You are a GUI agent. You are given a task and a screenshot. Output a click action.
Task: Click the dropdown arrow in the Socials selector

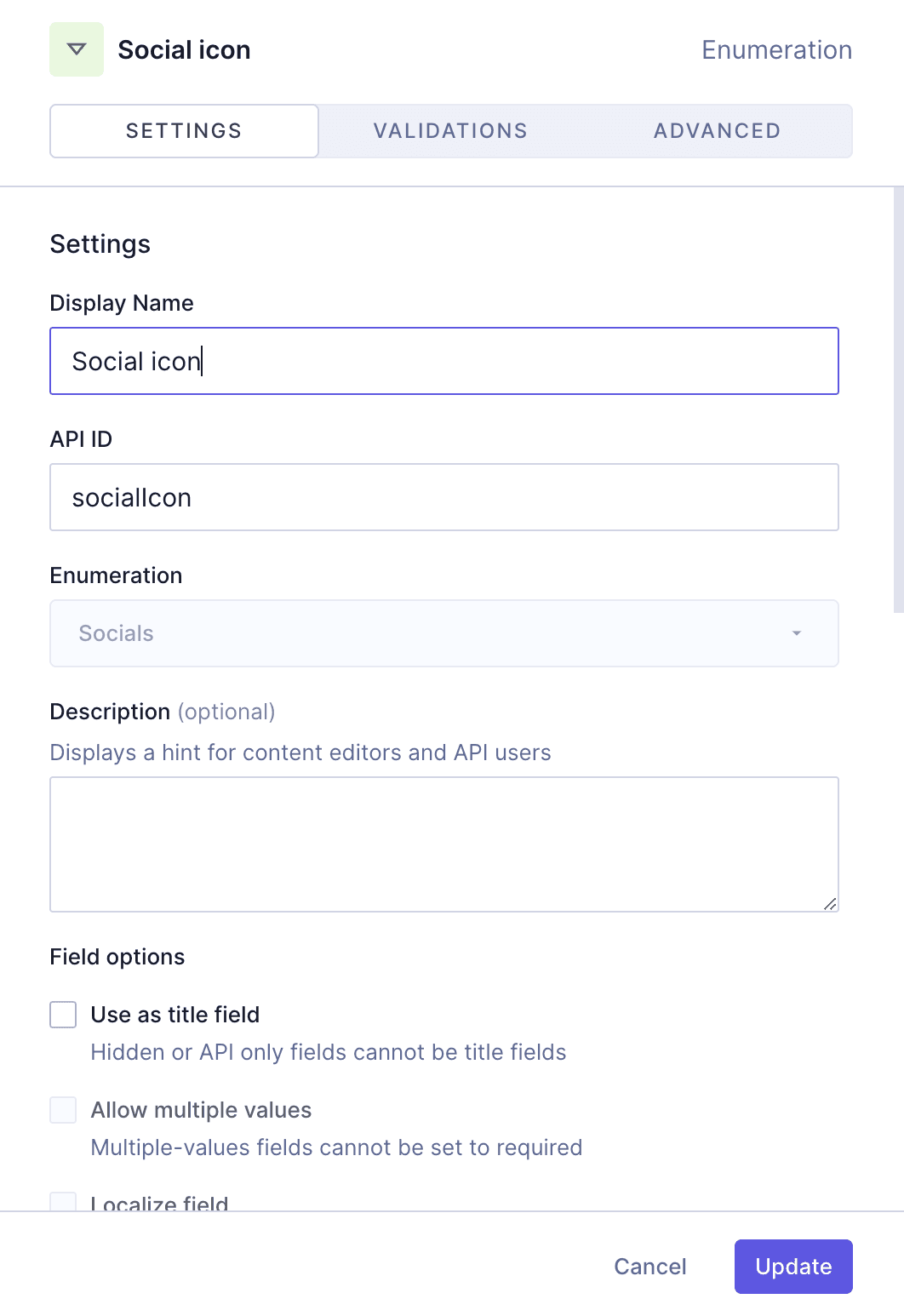click(x=797, y=633)
